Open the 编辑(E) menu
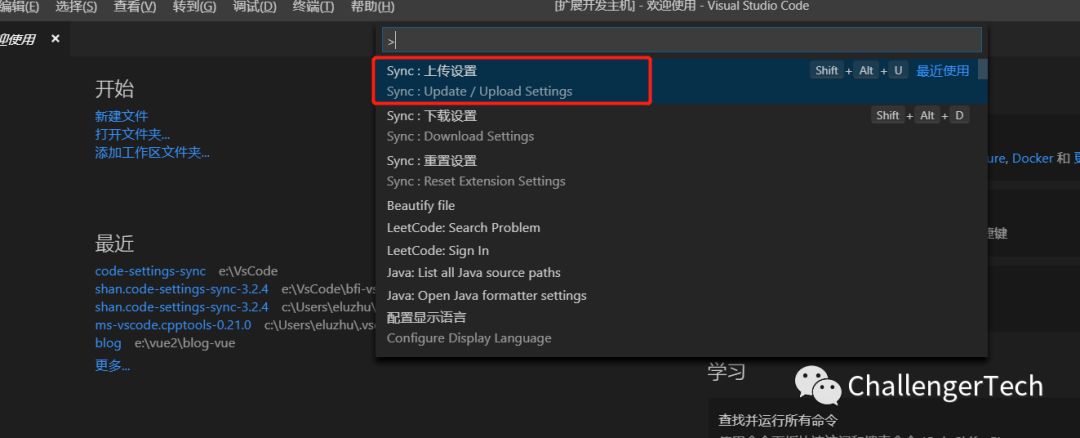The width and height of the screenshot is (1080, 438). 19,7
